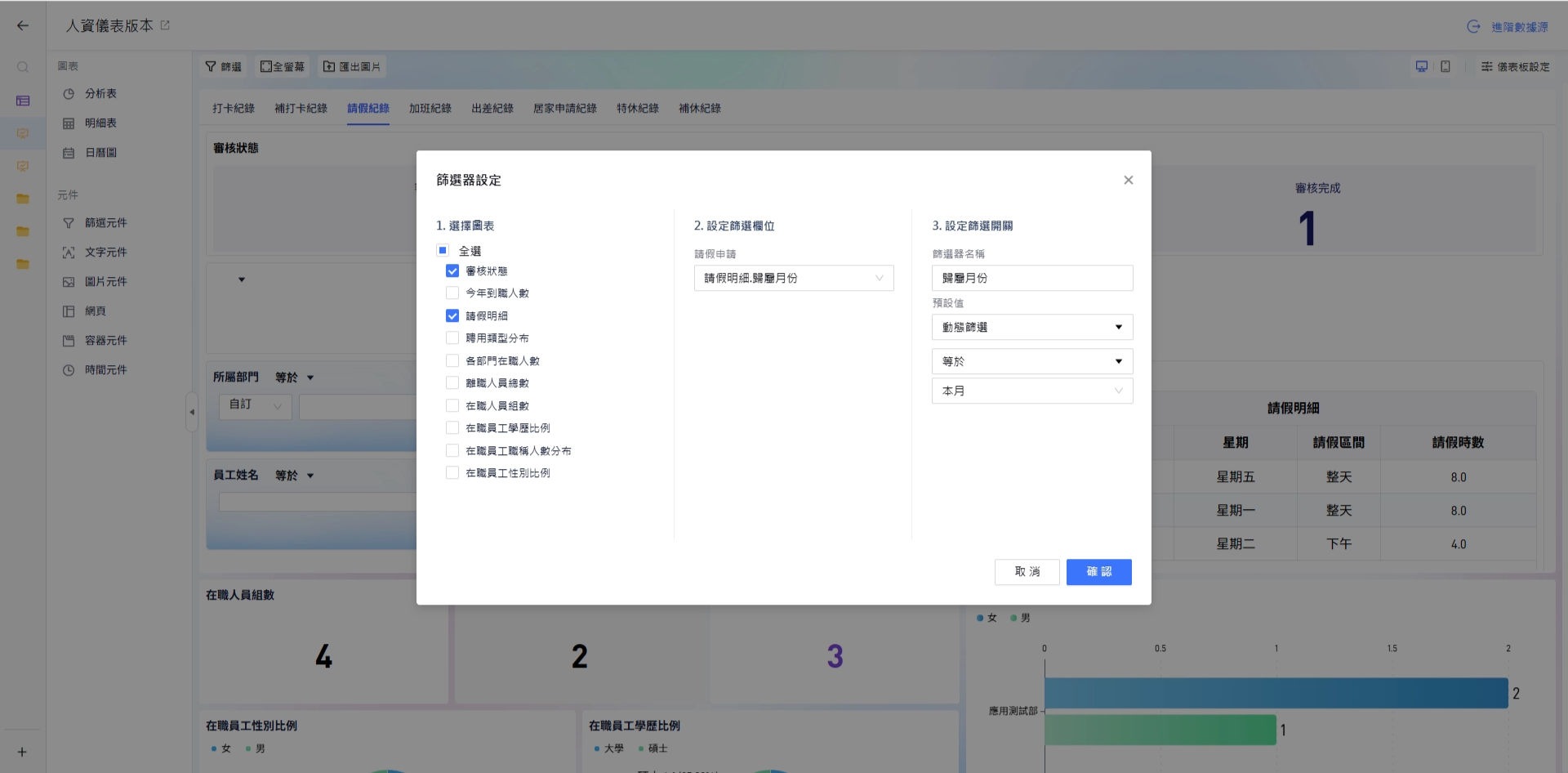
Task: Uncheck 審核狀態 checkbox
Action: click(452, 271)
